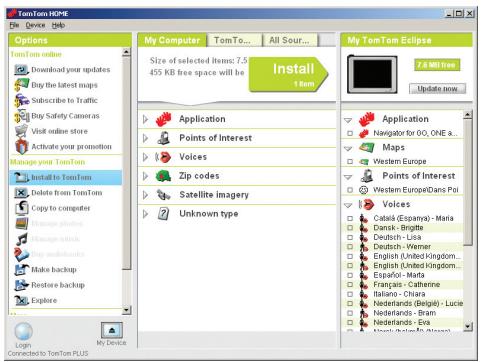This screenshot has height=362, width=482.
Task: Check the Navigator for GO, ONE checkbox
Action: (x=350, y=133)
